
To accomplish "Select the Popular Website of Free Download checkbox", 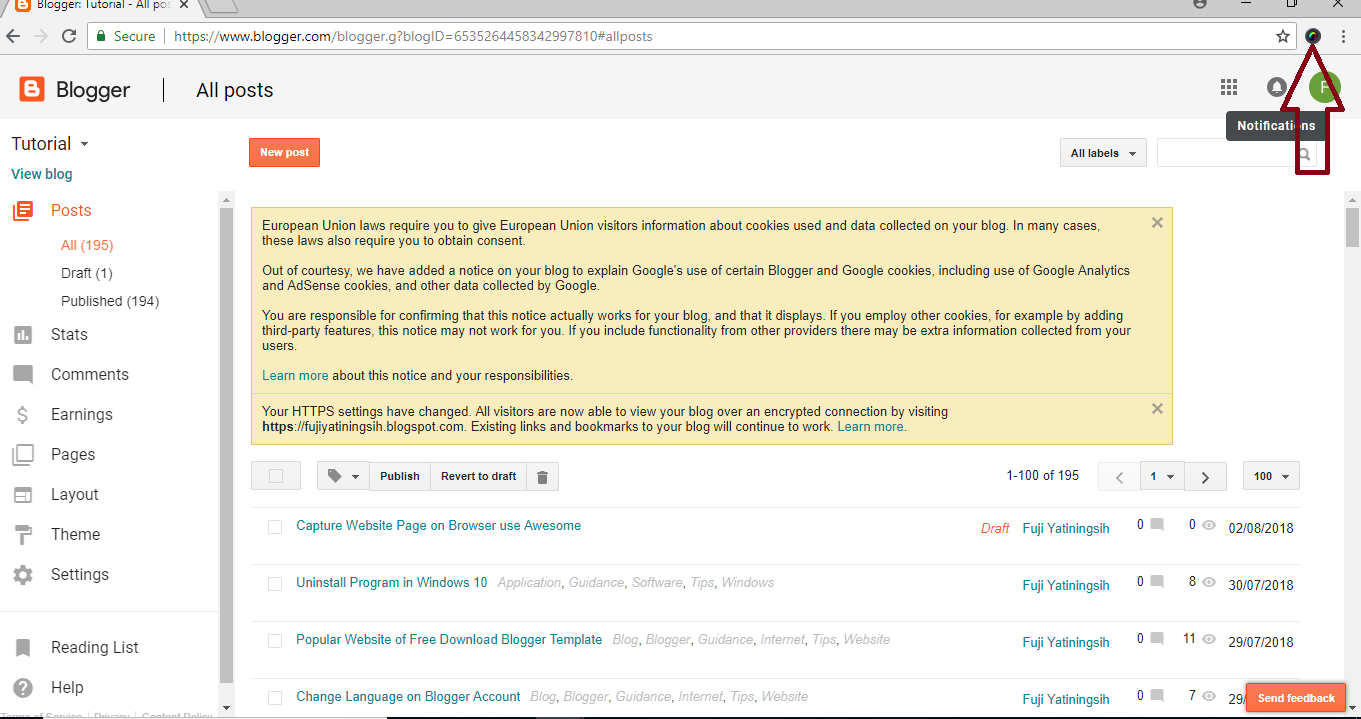I will (x=275, y=641).
